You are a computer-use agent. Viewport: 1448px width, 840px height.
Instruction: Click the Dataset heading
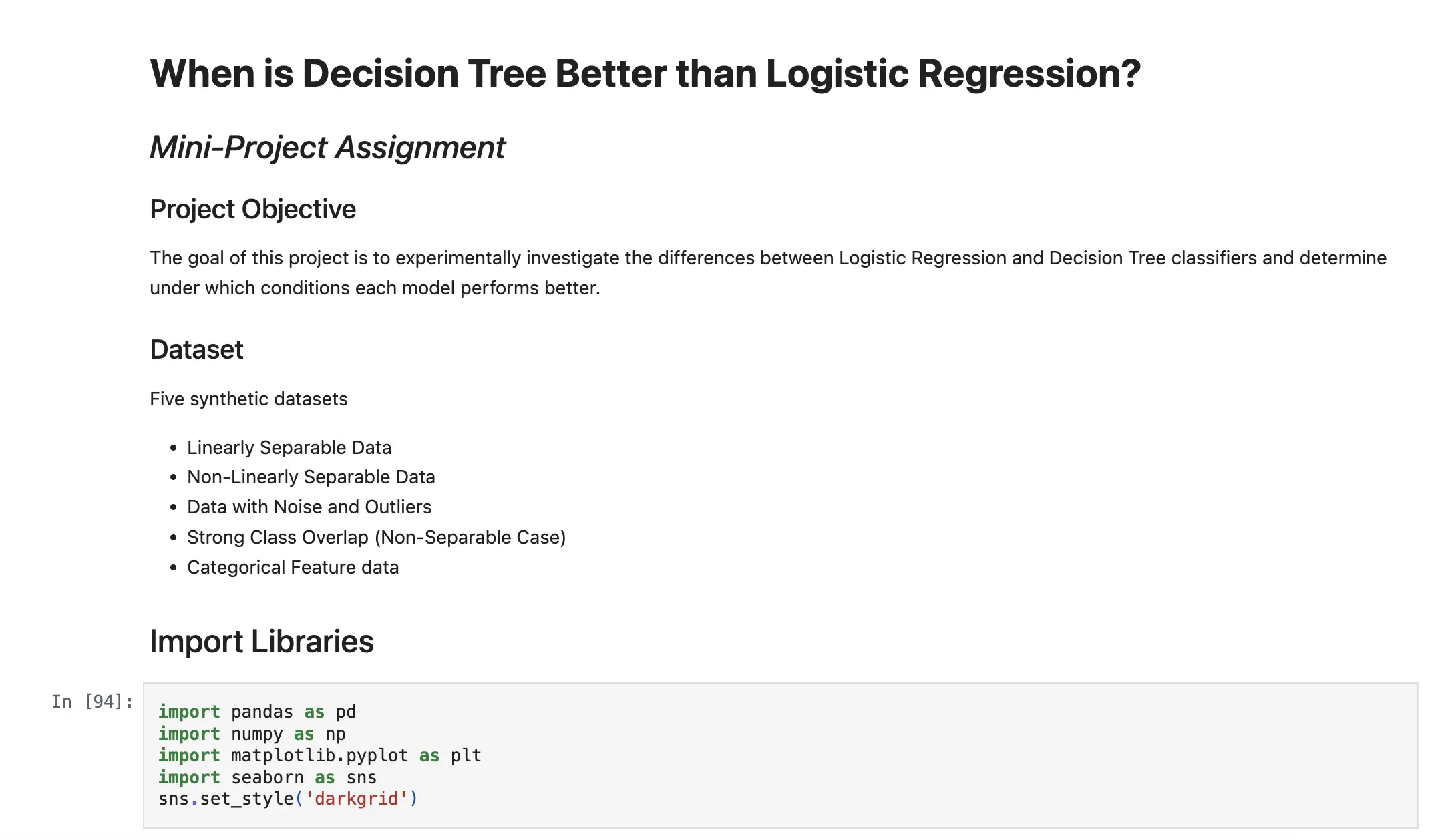(196, 349)
